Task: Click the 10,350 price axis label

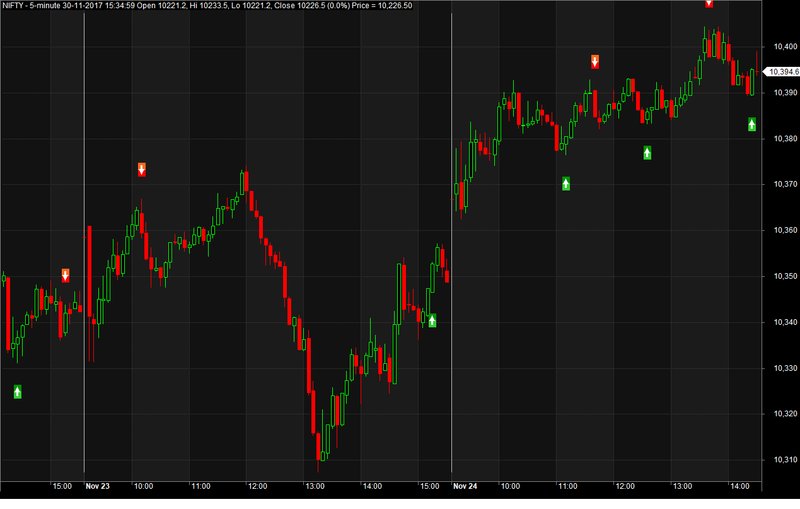Action: (x=785, y=276)
